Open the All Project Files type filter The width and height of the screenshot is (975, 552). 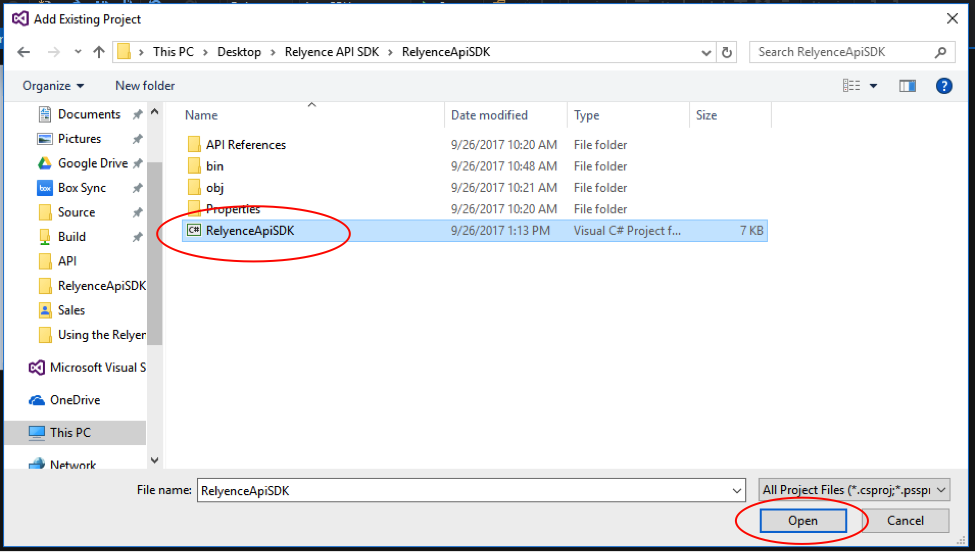[x=853, y=490]
